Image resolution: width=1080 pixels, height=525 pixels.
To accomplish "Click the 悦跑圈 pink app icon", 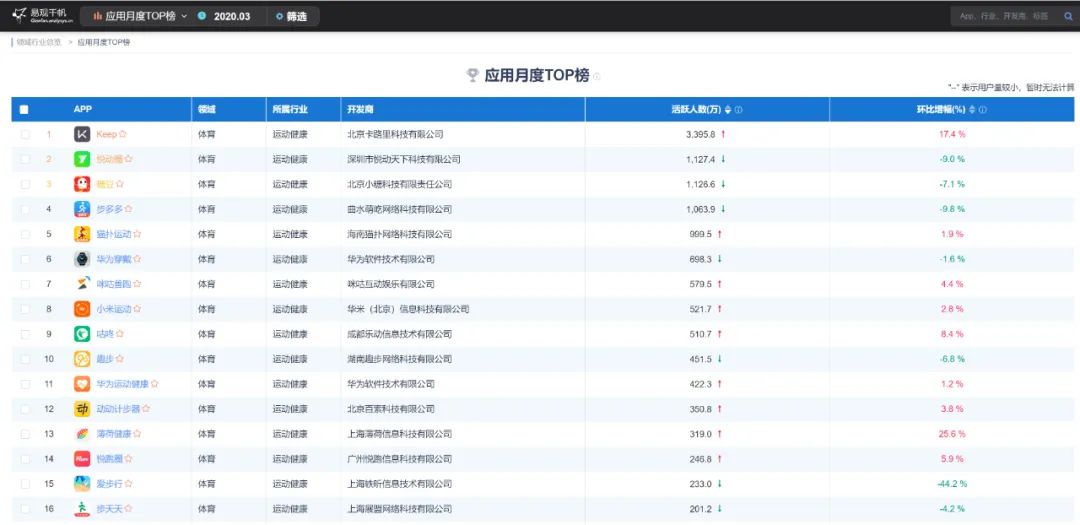I will point(82,459).
